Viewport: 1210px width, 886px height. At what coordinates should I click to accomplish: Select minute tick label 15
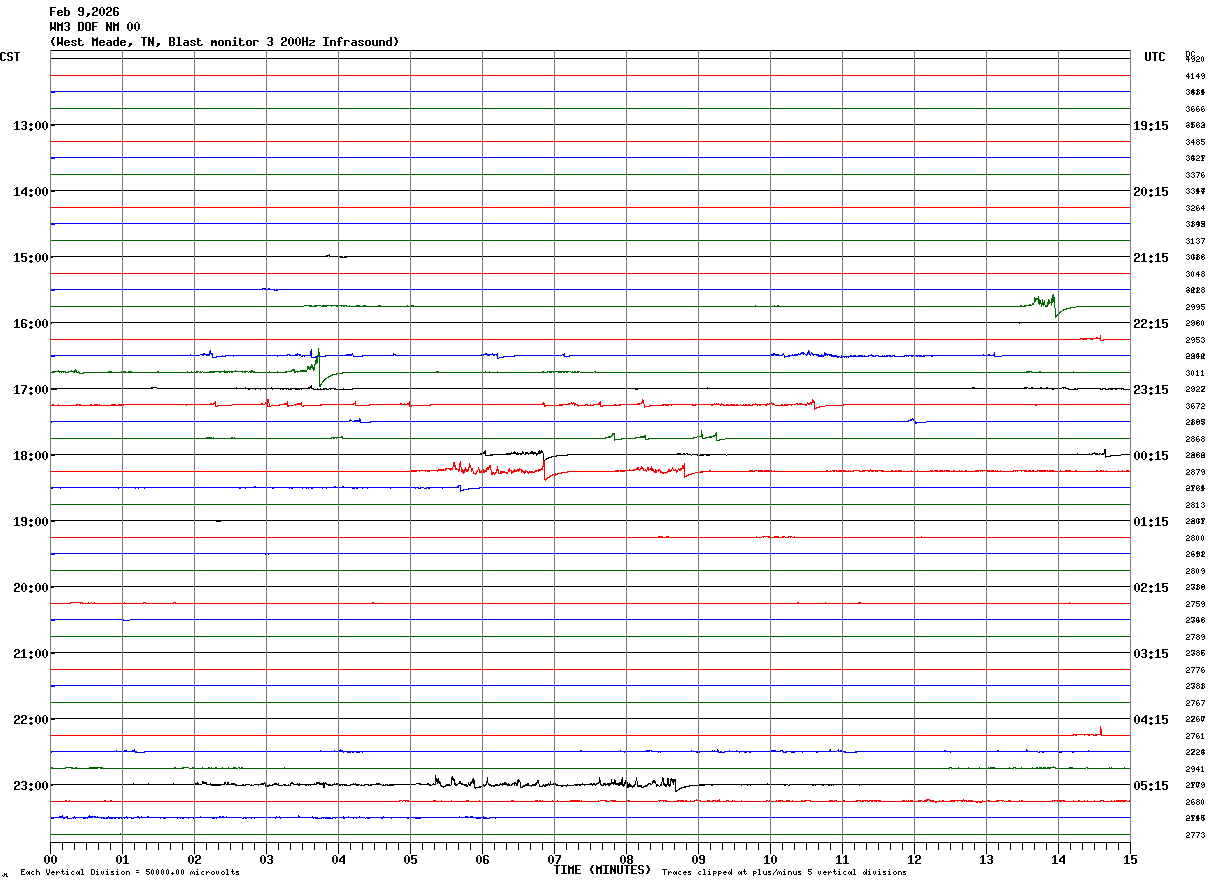pyautogui.click(x=1130, y=860)
